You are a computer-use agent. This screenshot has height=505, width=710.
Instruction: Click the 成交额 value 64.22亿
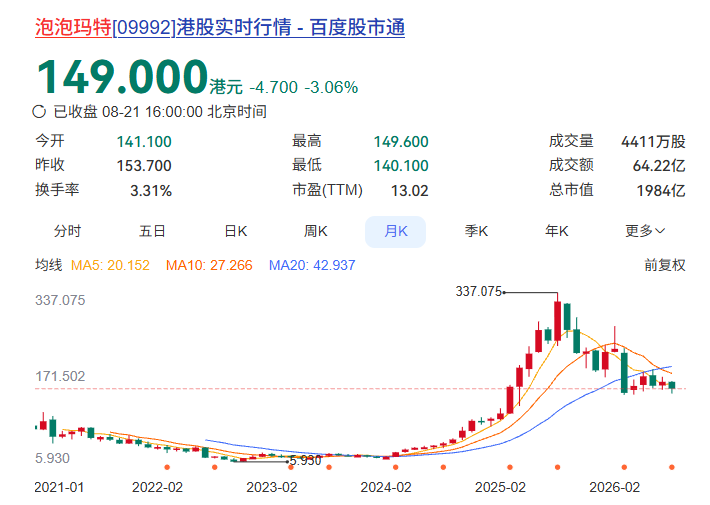tap(659, 166)
